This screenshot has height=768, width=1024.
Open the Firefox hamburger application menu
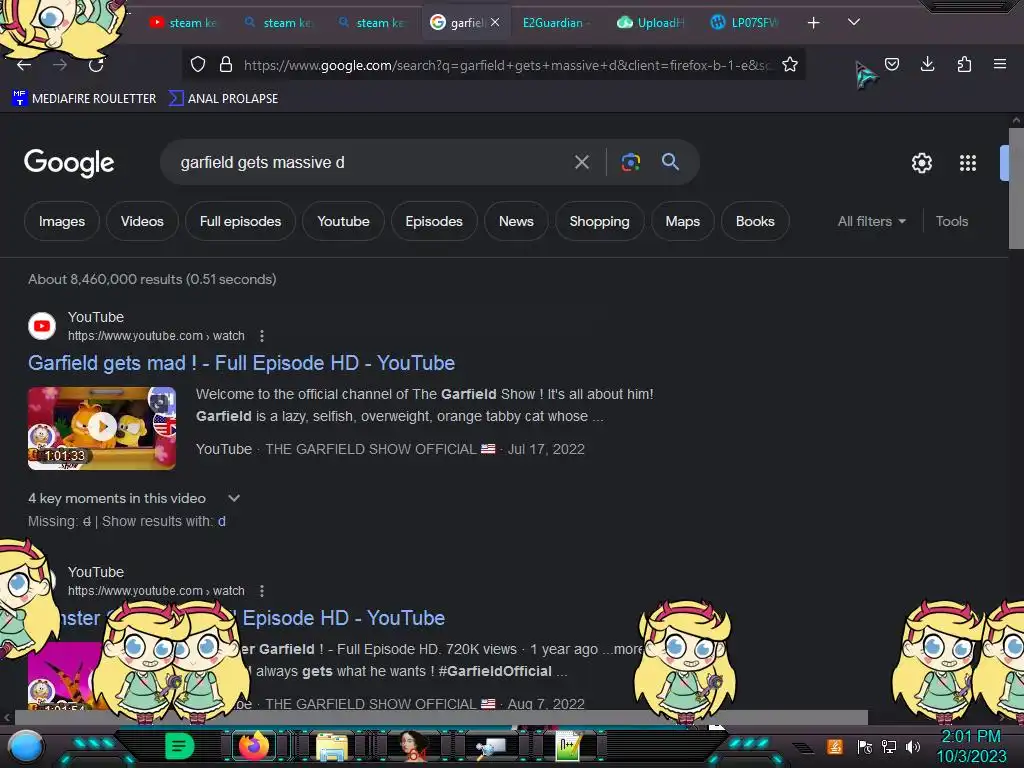click(999, 64)
